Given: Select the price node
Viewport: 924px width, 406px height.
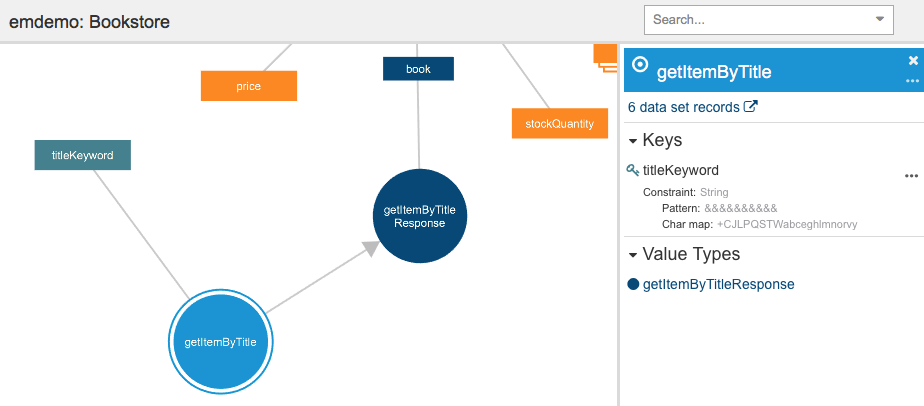Looking at the screenshot, I should pyautogui.click(x=249, y=86).
